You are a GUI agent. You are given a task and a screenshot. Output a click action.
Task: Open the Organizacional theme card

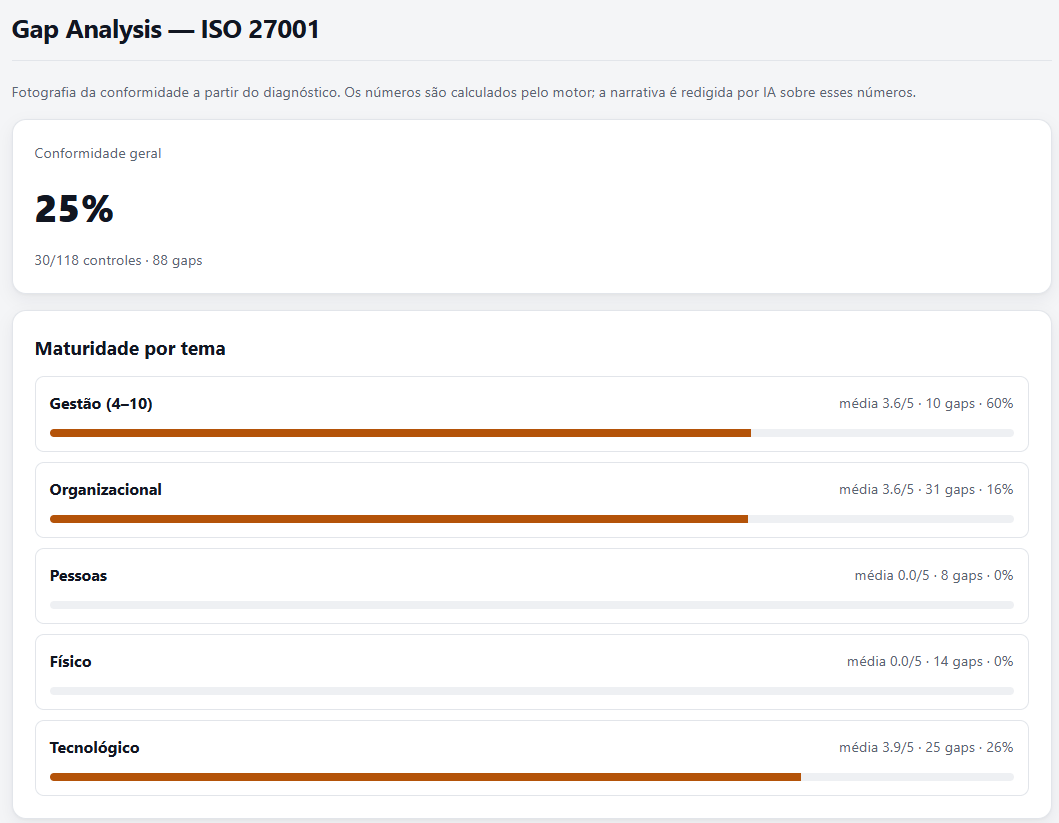(x=532, y=500)
